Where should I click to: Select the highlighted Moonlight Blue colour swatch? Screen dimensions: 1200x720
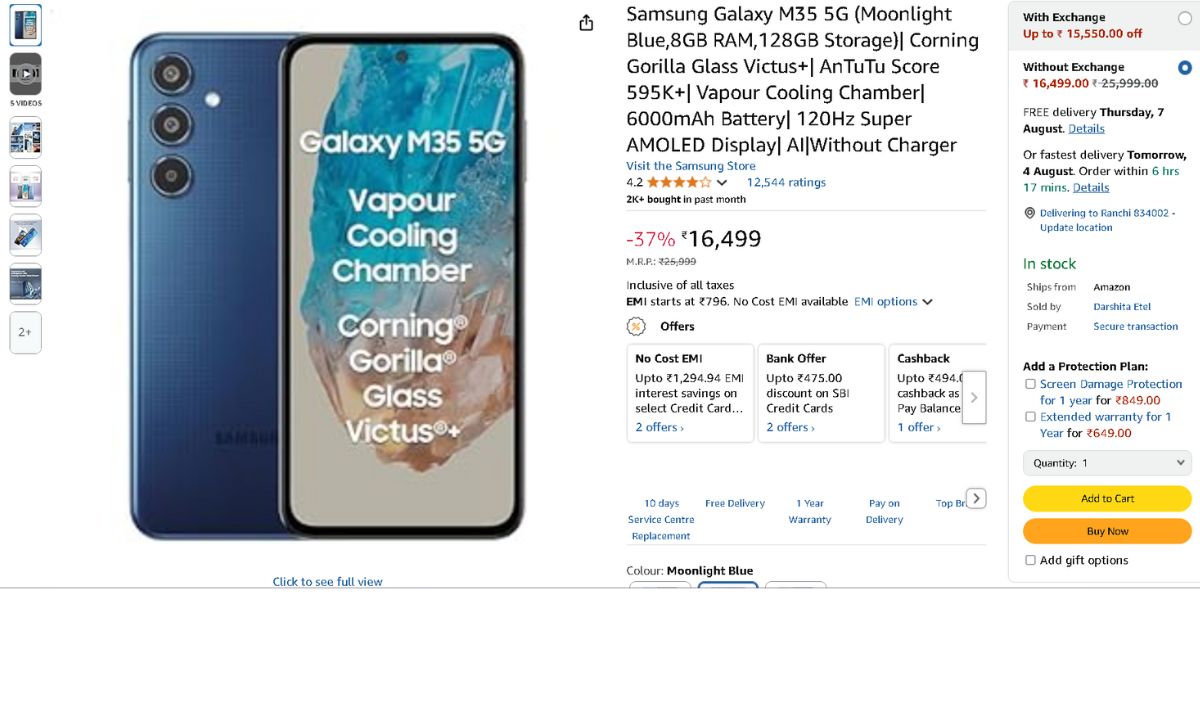pyautogui.click(x=727, y=586)
